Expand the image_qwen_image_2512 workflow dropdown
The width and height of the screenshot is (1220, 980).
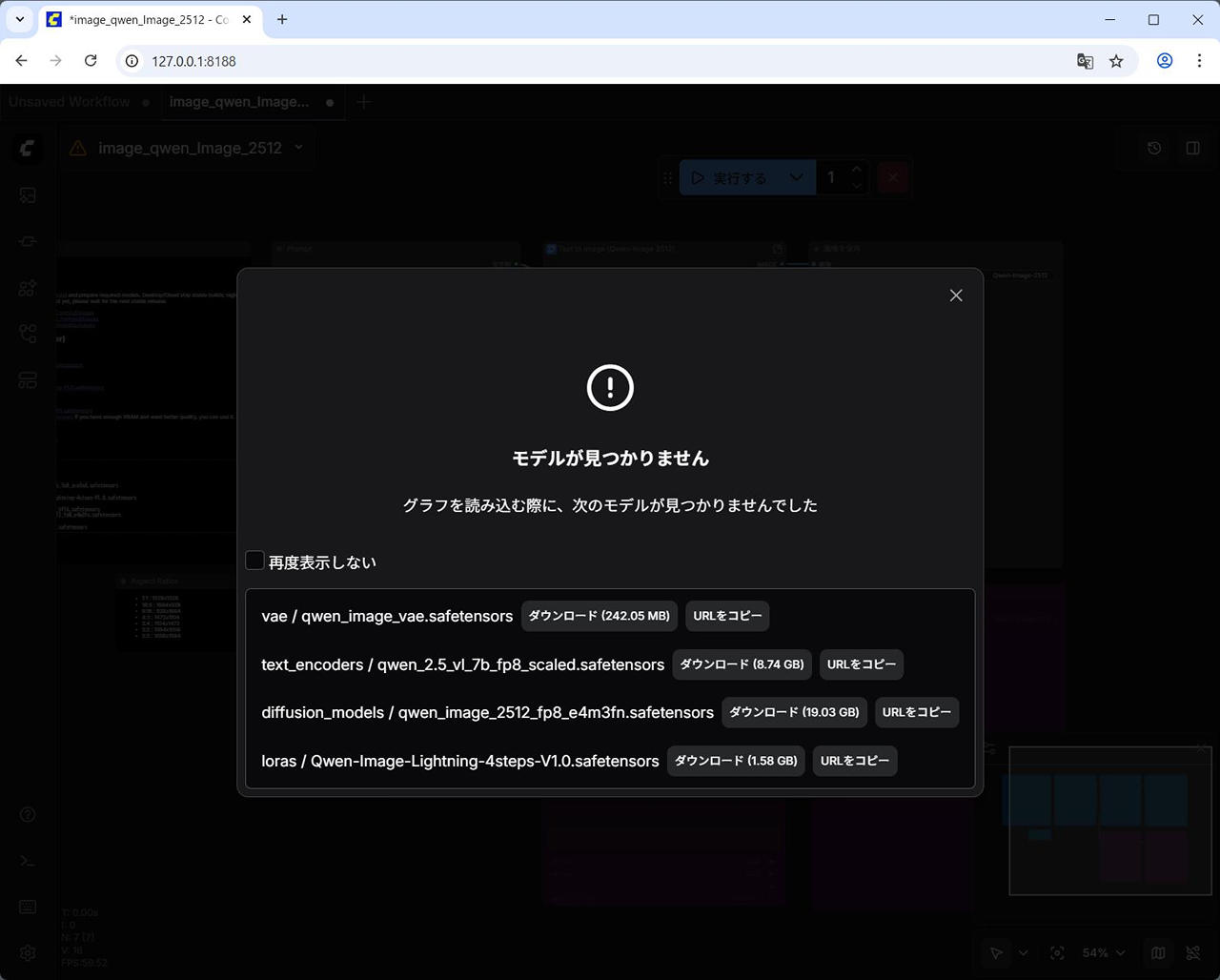pyautogui.click(x=298, y=148)
